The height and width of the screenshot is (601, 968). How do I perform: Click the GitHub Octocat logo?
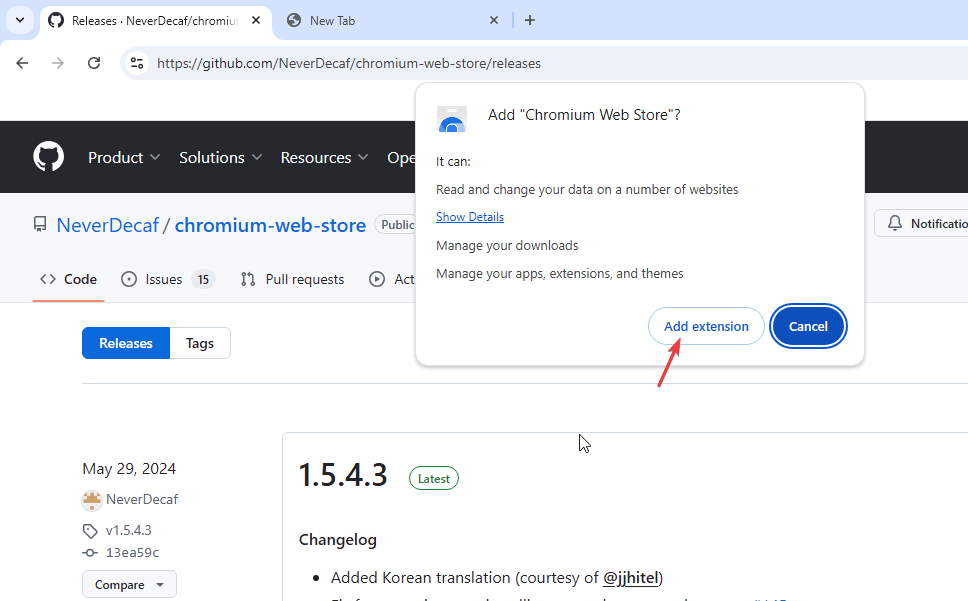pyautogui.click(x=48, y=157)
